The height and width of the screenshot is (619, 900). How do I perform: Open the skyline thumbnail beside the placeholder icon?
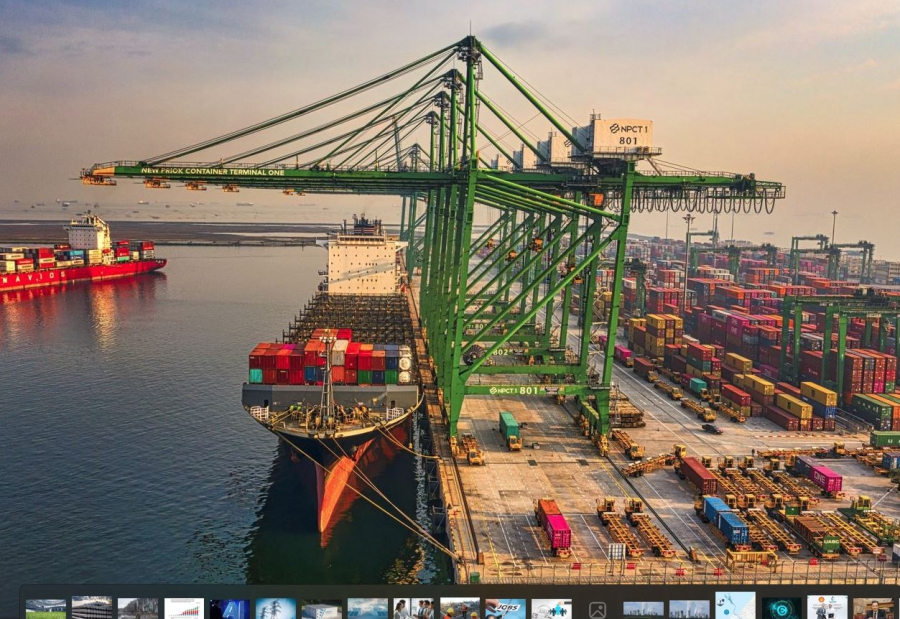(643, 608)
